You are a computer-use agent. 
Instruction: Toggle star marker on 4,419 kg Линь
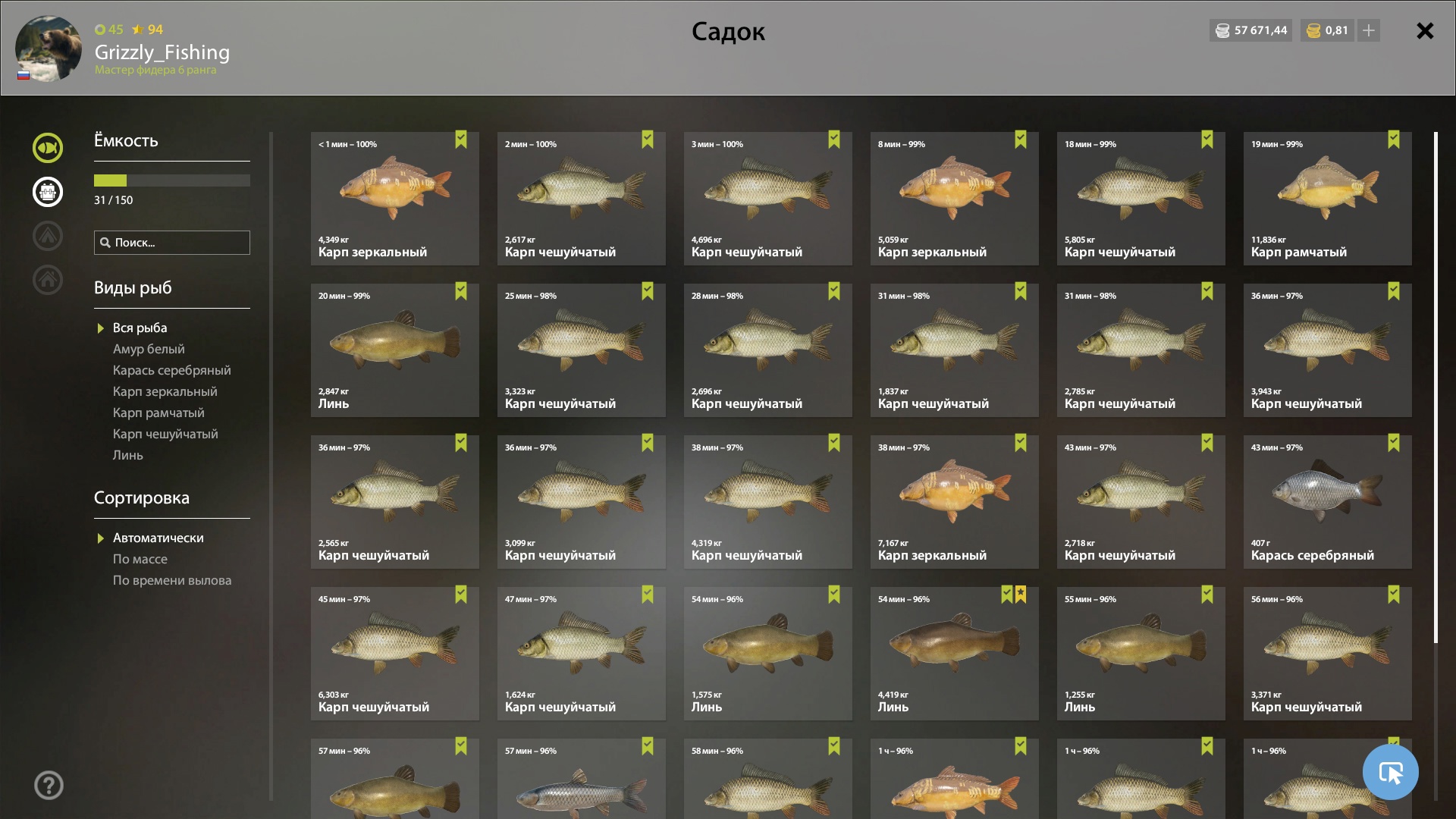(1021, 595)
